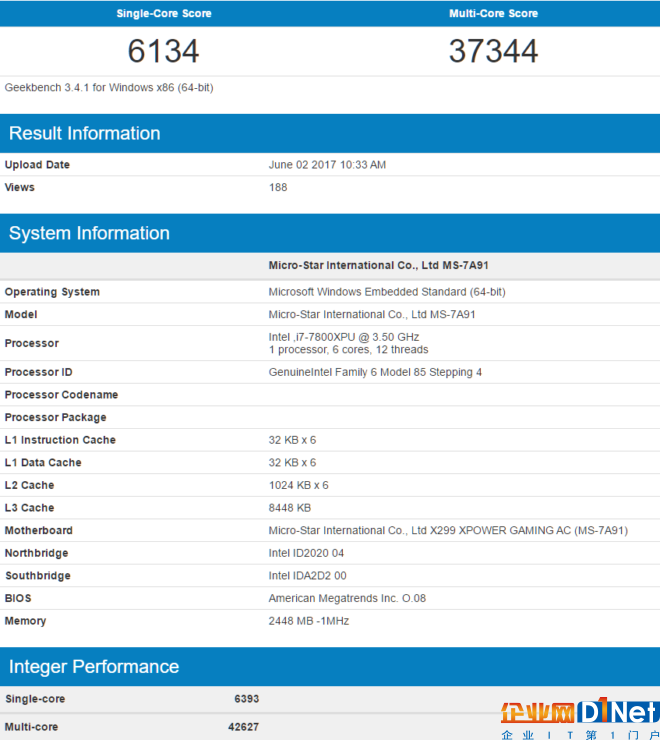The height and width of the screenshot is (740, 660).
Task: Click the L1 Data Cache value 32 KB x 6
Action: coord(292,462)
